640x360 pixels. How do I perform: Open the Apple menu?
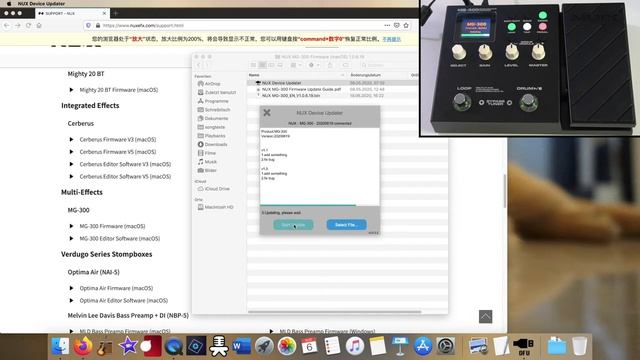click(x=9, y=3)
